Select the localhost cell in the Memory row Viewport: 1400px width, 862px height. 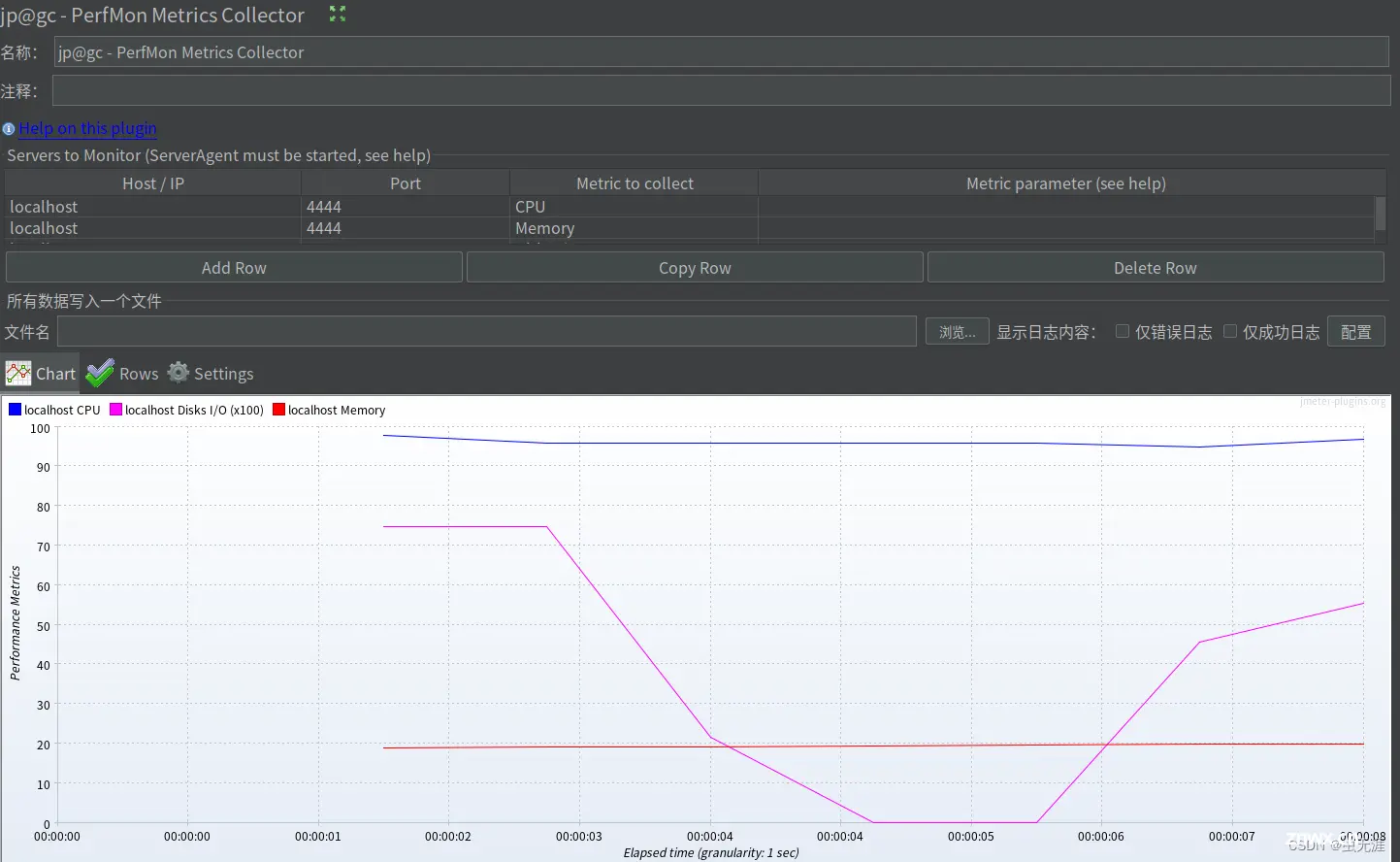(x=153, y=228)
